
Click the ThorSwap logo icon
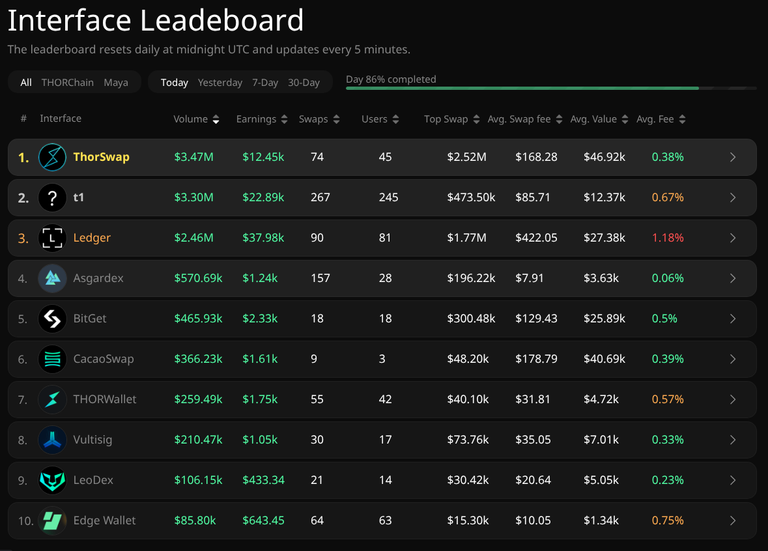52,157
